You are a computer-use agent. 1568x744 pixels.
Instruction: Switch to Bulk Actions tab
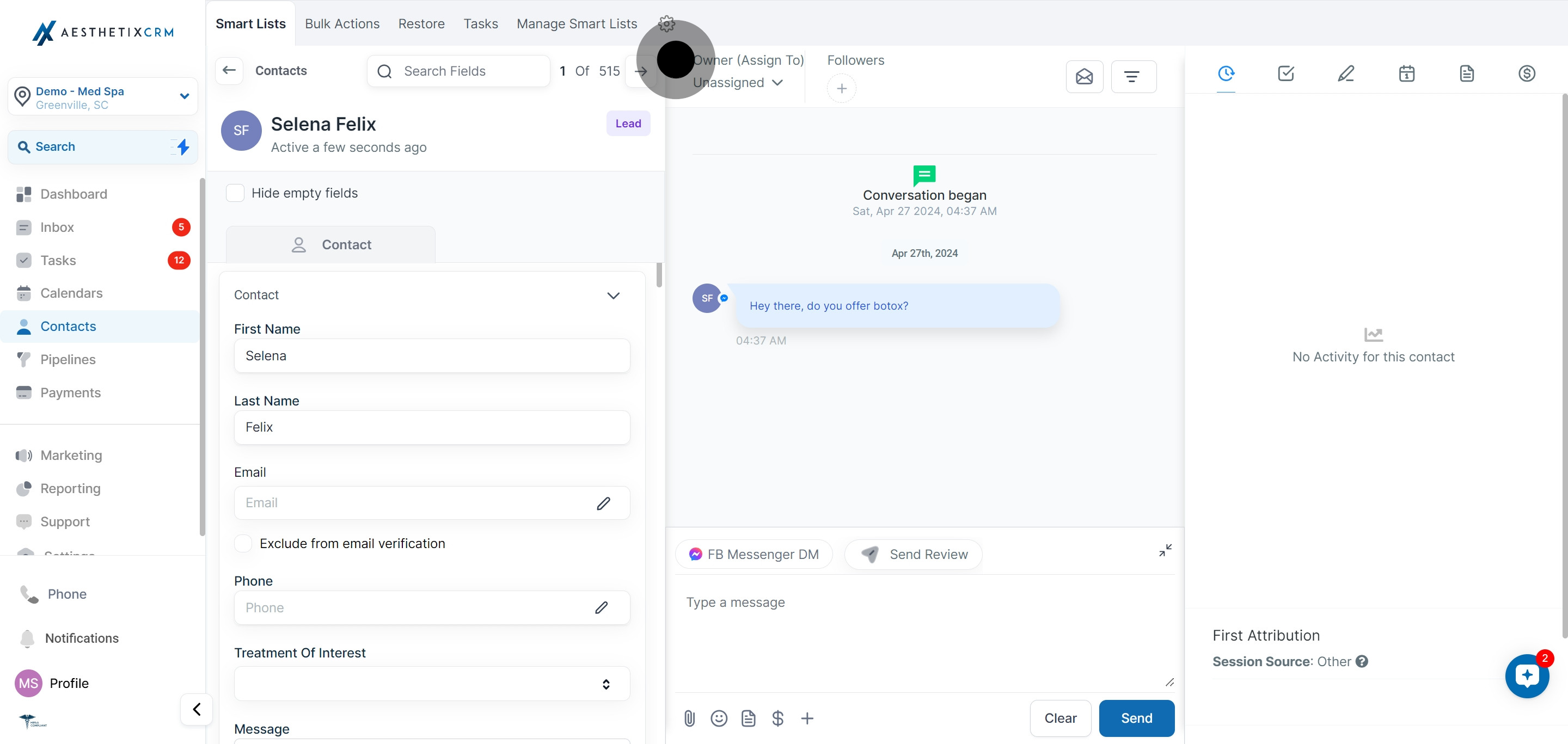point(342,24)
